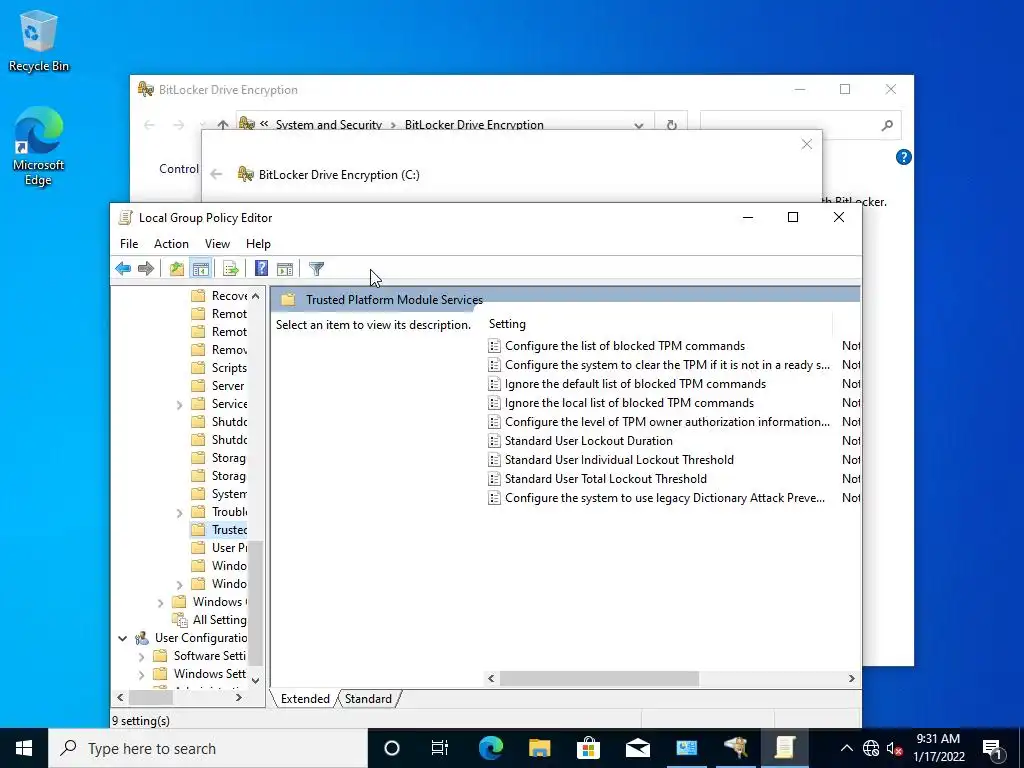This screenshot has height=768, width=1024.
Task: Click the network globe tray icon
Action: (x=871, y=748)
